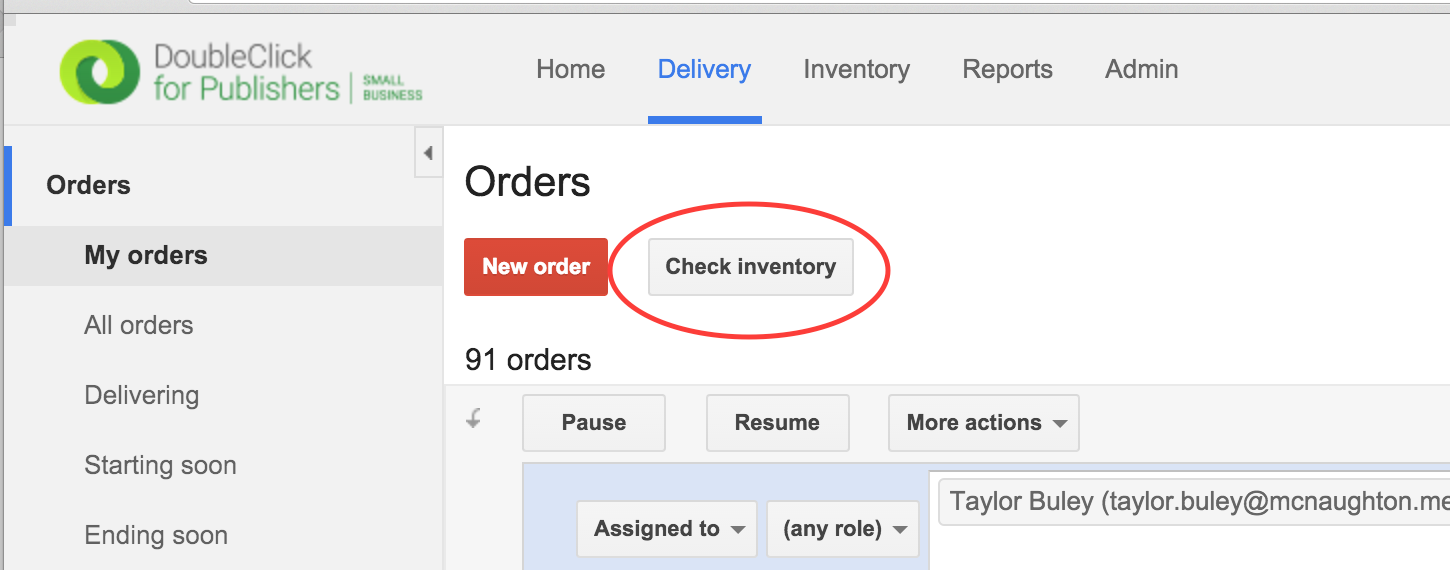1450x570 pixels.
Task: Select My orders in sidebar
Action: click(146, 255)
